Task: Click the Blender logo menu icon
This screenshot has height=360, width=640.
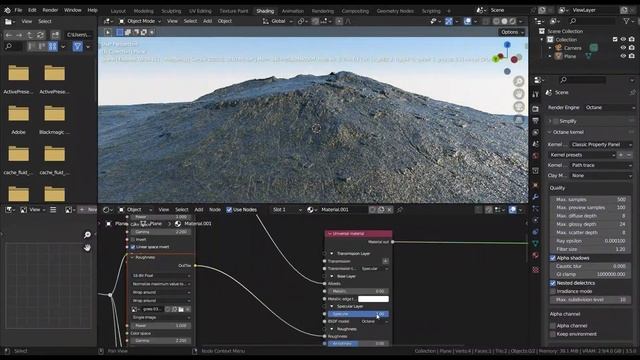Action: pos(7,10)
